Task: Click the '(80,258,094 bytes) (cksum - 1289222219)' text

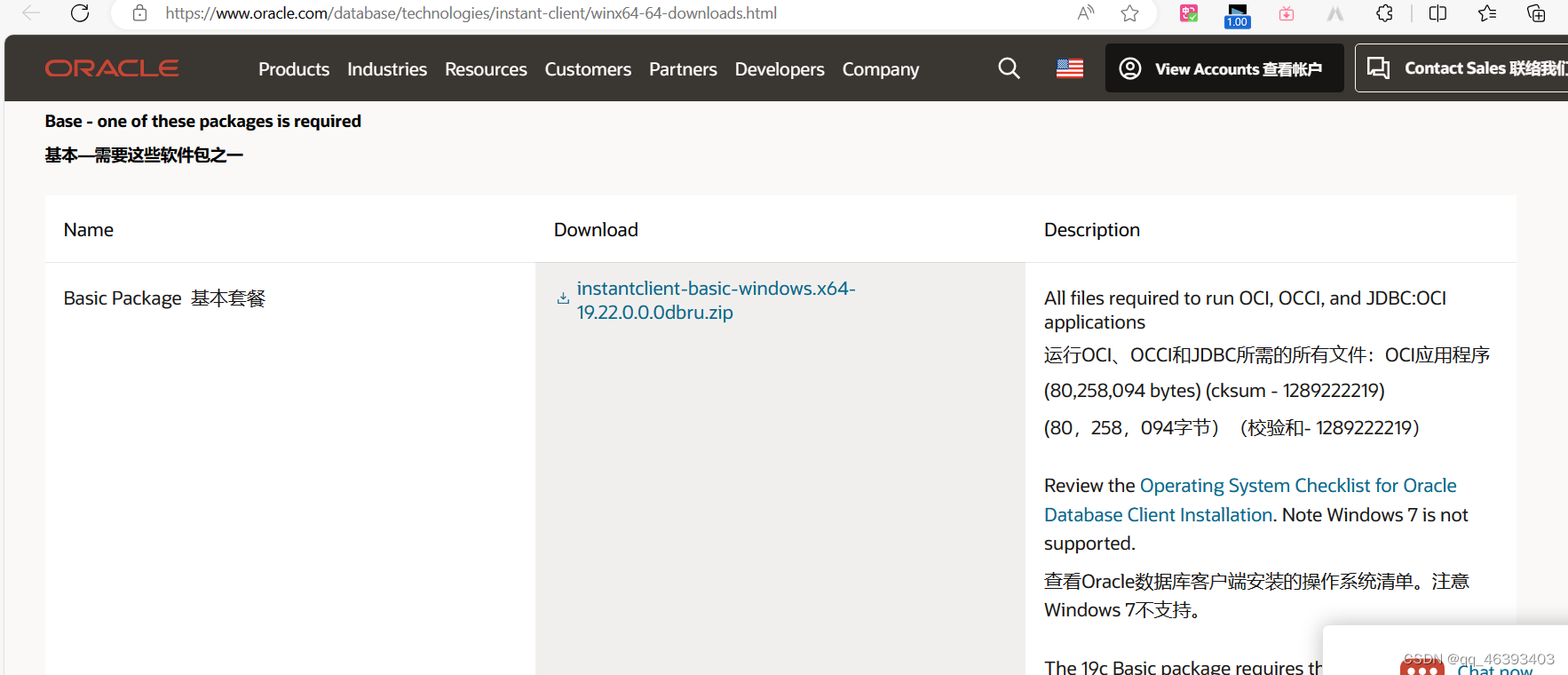Action: 1215,391
